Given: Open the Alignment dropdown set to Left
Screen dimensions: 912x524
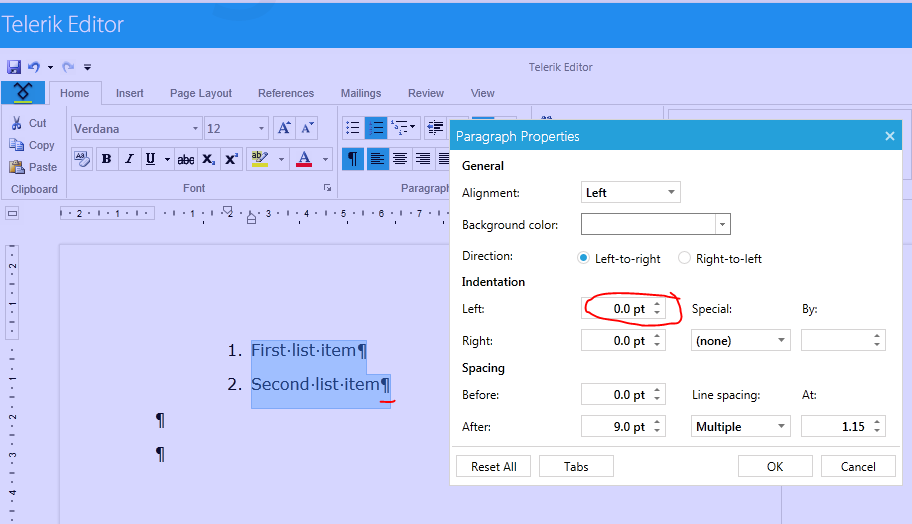Looking at the screenshot, I should (x=630, y=193).
